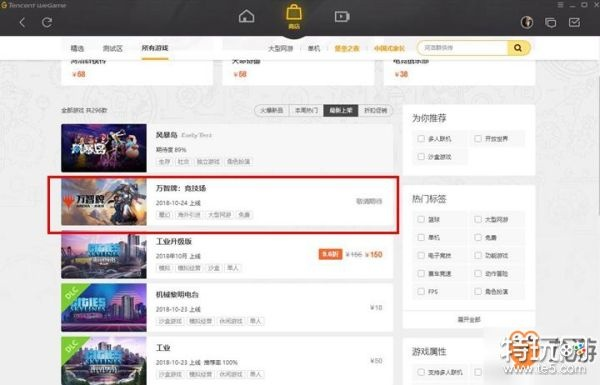The width and height of the screenshot is (600, 385).
Task: Check 角色扮演 under 热门标签
Action: point(478,292)
